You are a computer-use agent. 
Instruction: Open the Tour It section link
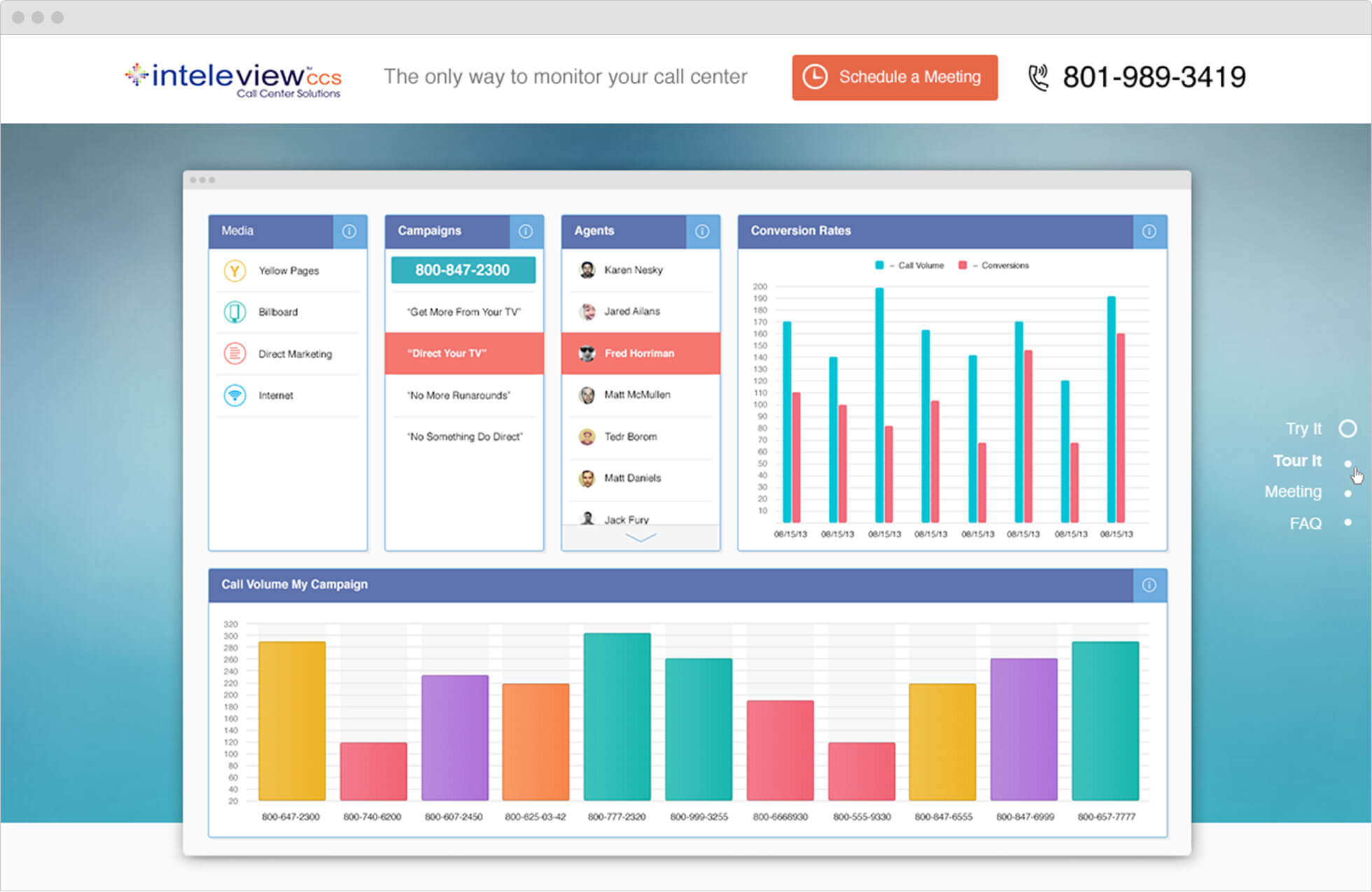tap(1296, 461)
